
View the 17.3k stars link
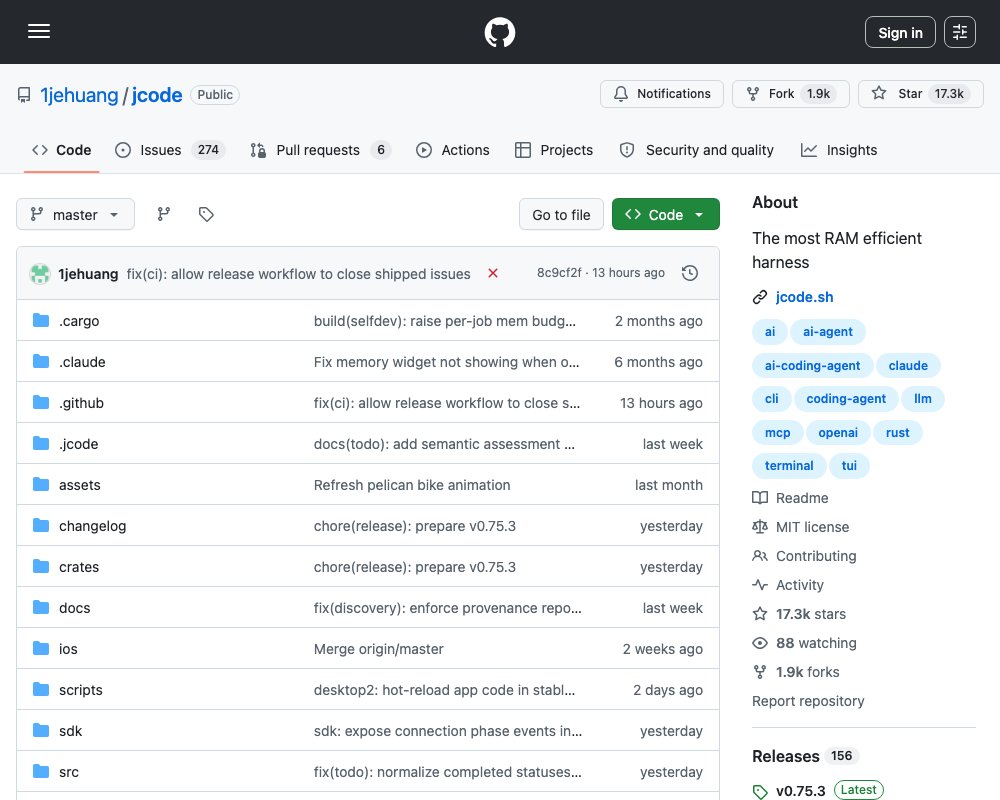tap(799, 614)
